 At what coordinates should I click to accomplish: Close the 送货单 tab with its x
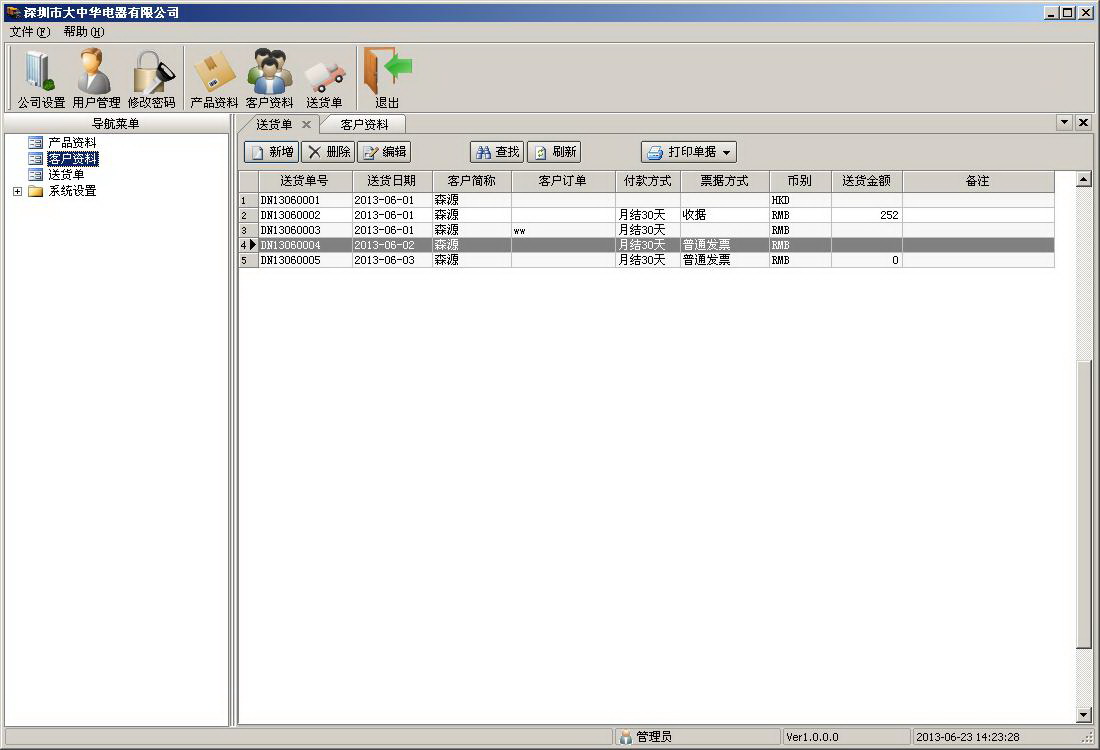tap(307, 124)
